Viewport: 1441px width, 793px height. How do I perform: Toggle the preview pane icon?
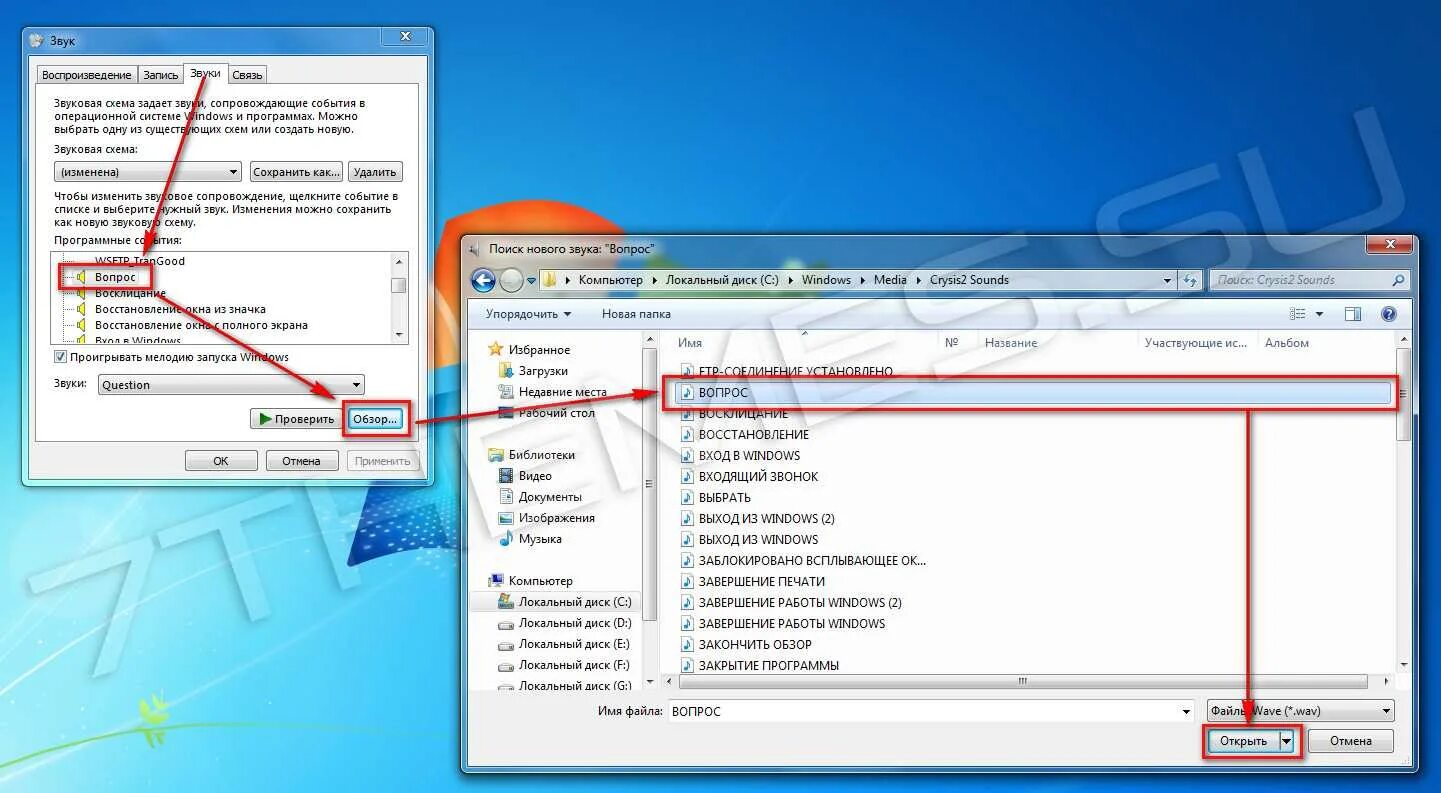tap(1353, 314)
